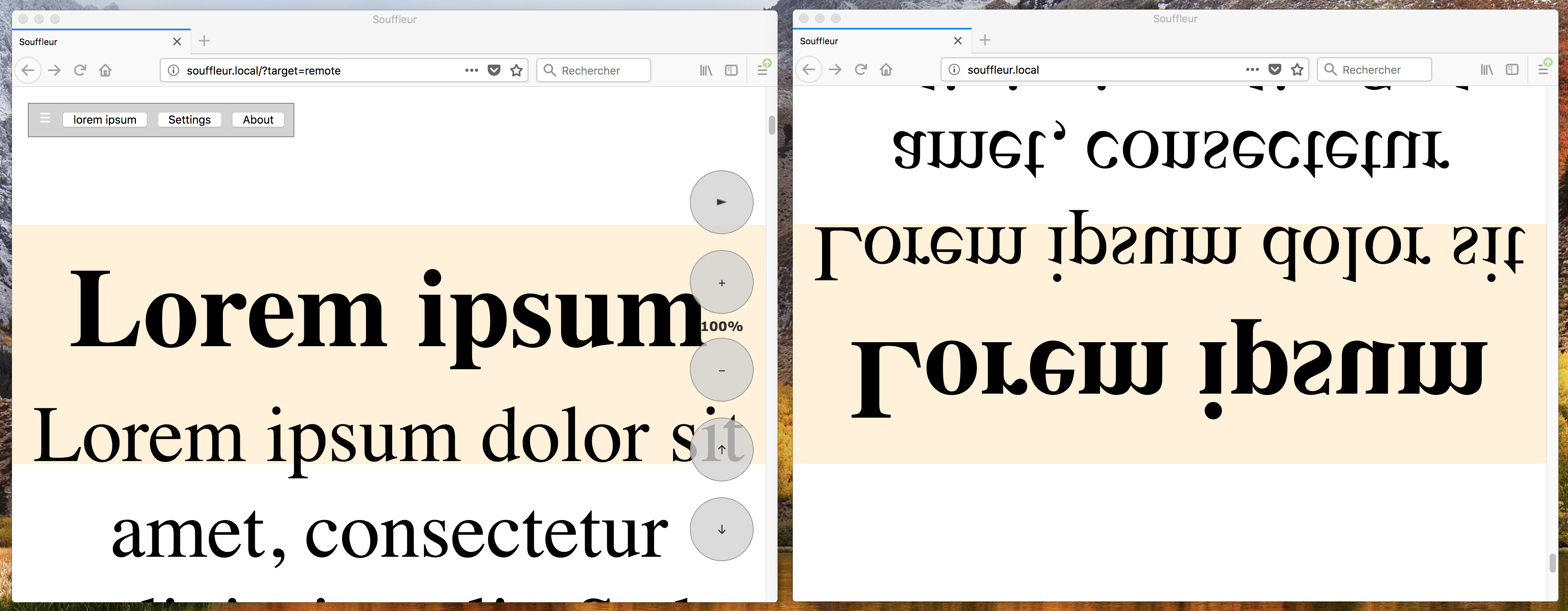Increase speed with the plus circle button
1568x611 pixels.
(x=721, y=282)
